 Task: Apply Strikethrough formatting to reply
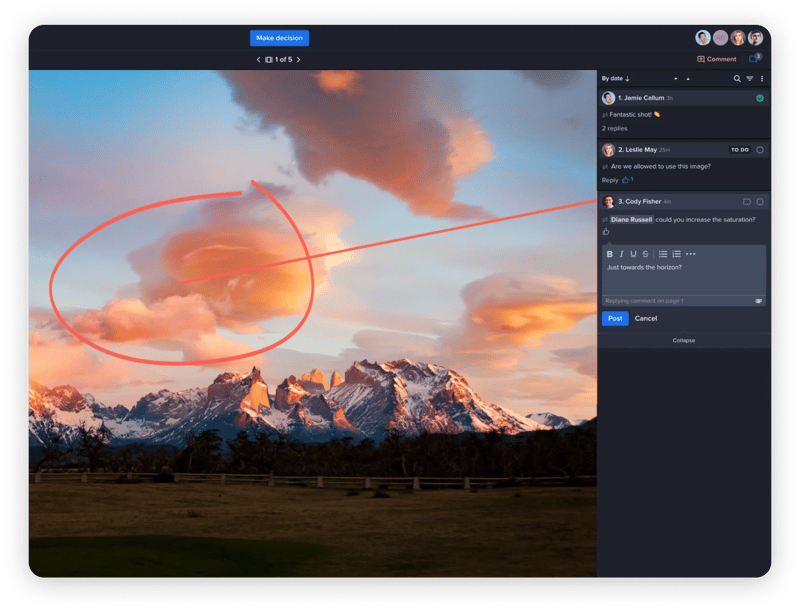(x=645, y=254)
